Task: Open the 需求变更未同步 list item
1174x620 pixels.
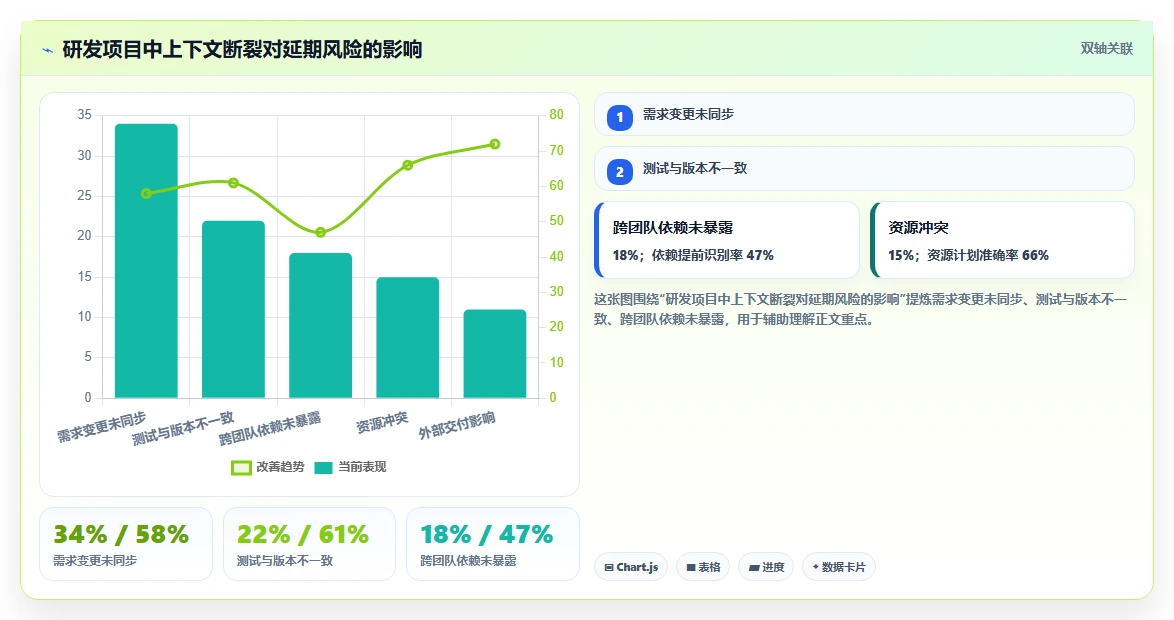Action: tap(864, 115)
